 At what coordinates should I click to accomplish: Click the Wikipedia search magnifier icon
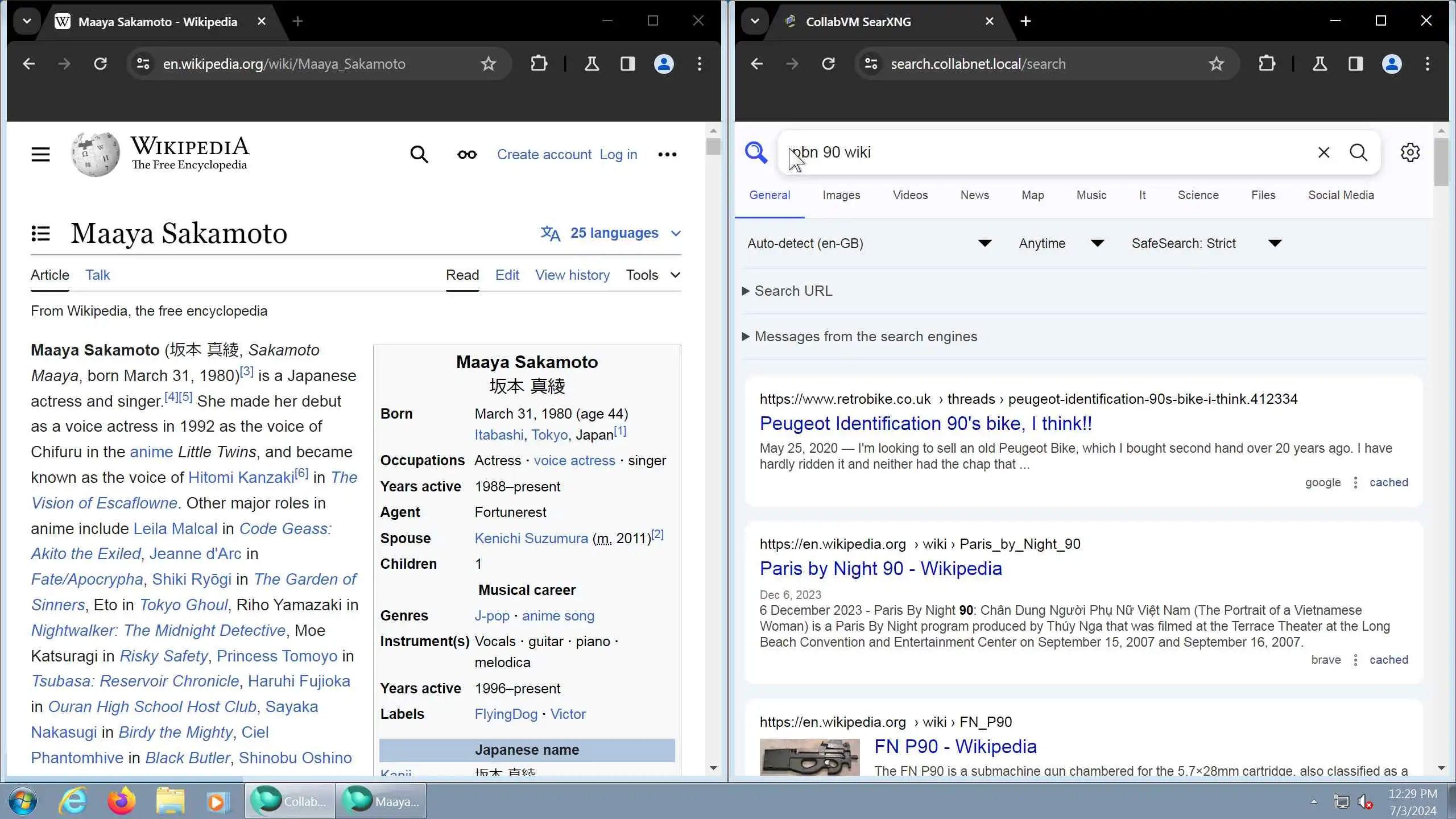tap(419, 154)
